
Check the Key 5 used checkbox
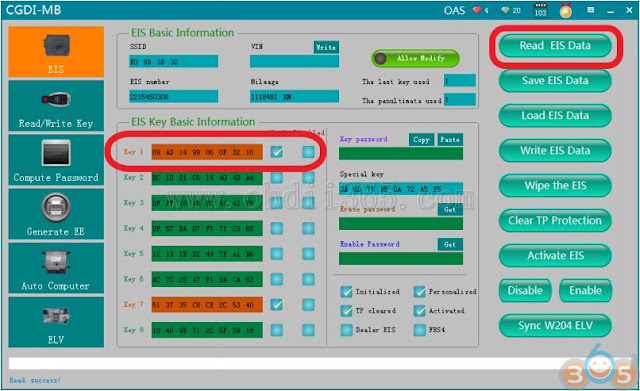pyautogui.click(x=277, y=253)
